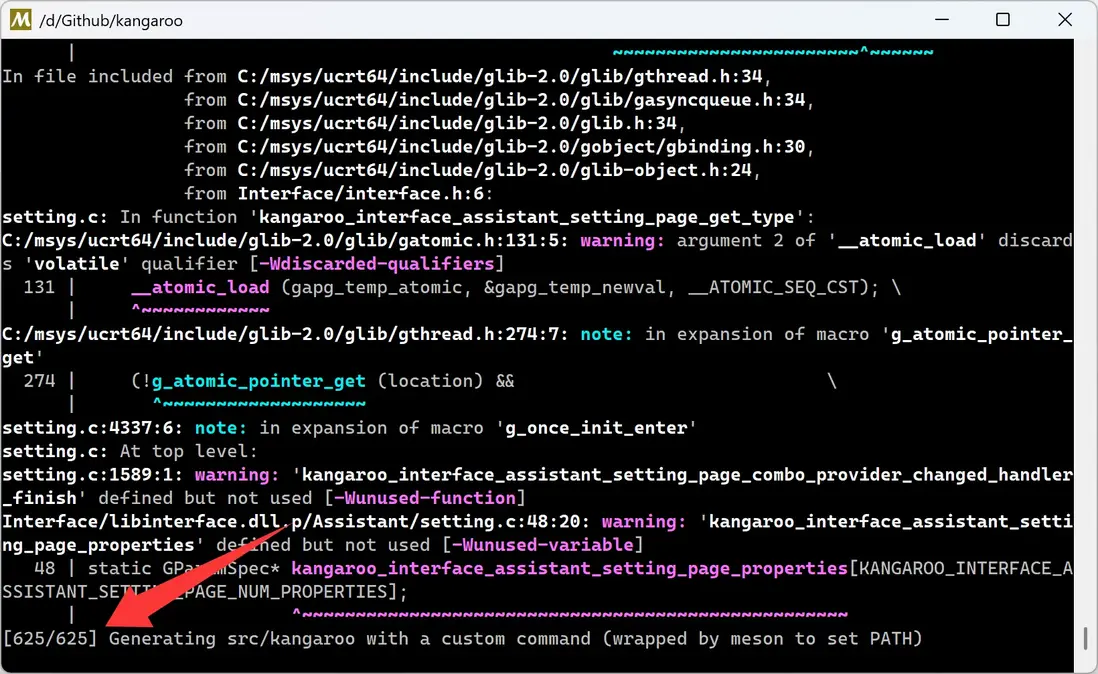Image resolution: width=1098 pixels, height=674 pixels.
Task: Click the '[625/625]' build progress counter
Action: [50, 639]
